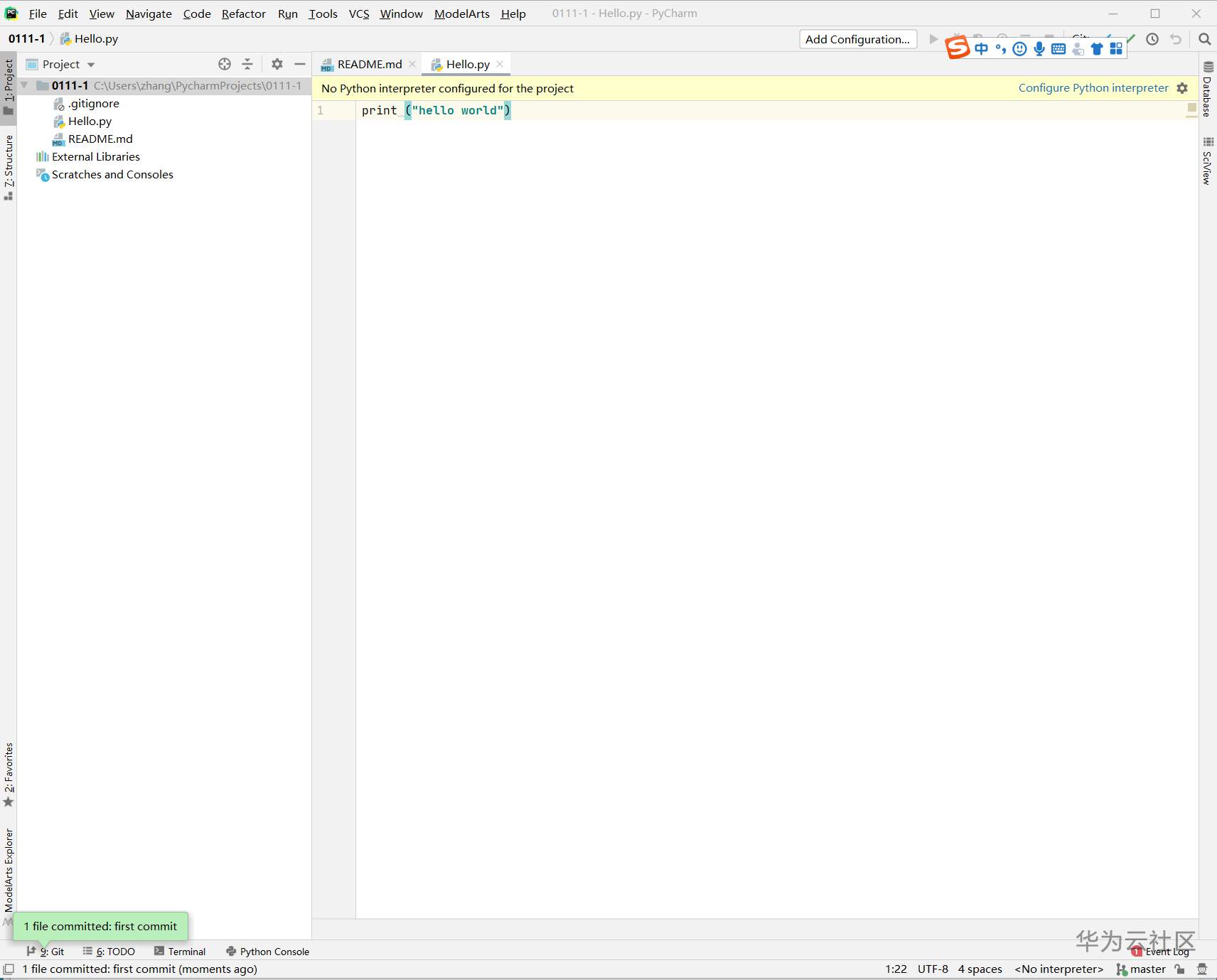Open the Sogou emoji panel
This screenshot has height=980, width=1217.
(1019, 48)
